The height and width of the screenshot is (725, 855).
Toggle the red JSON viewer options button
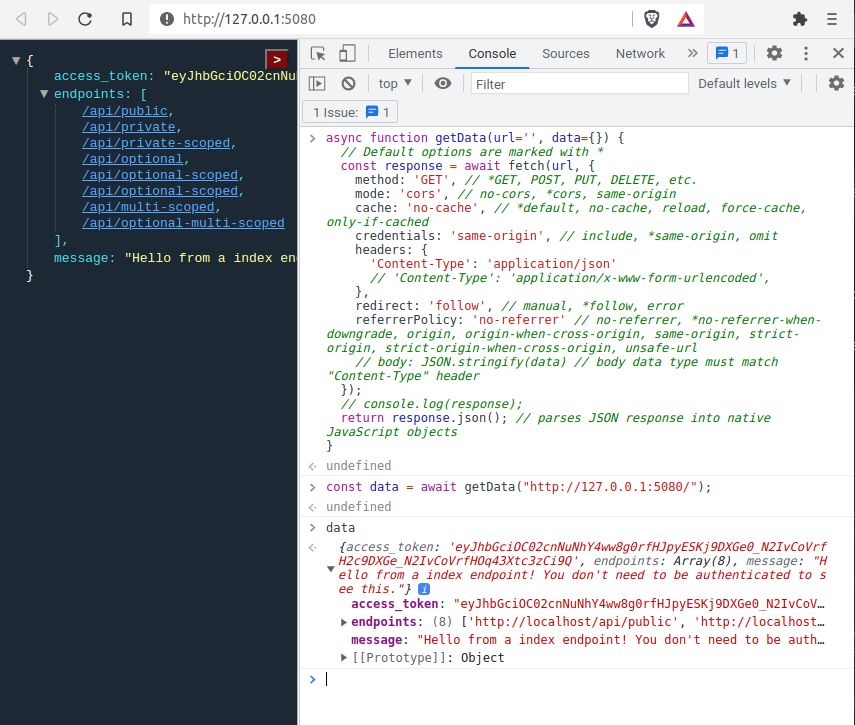pos(276,59)
